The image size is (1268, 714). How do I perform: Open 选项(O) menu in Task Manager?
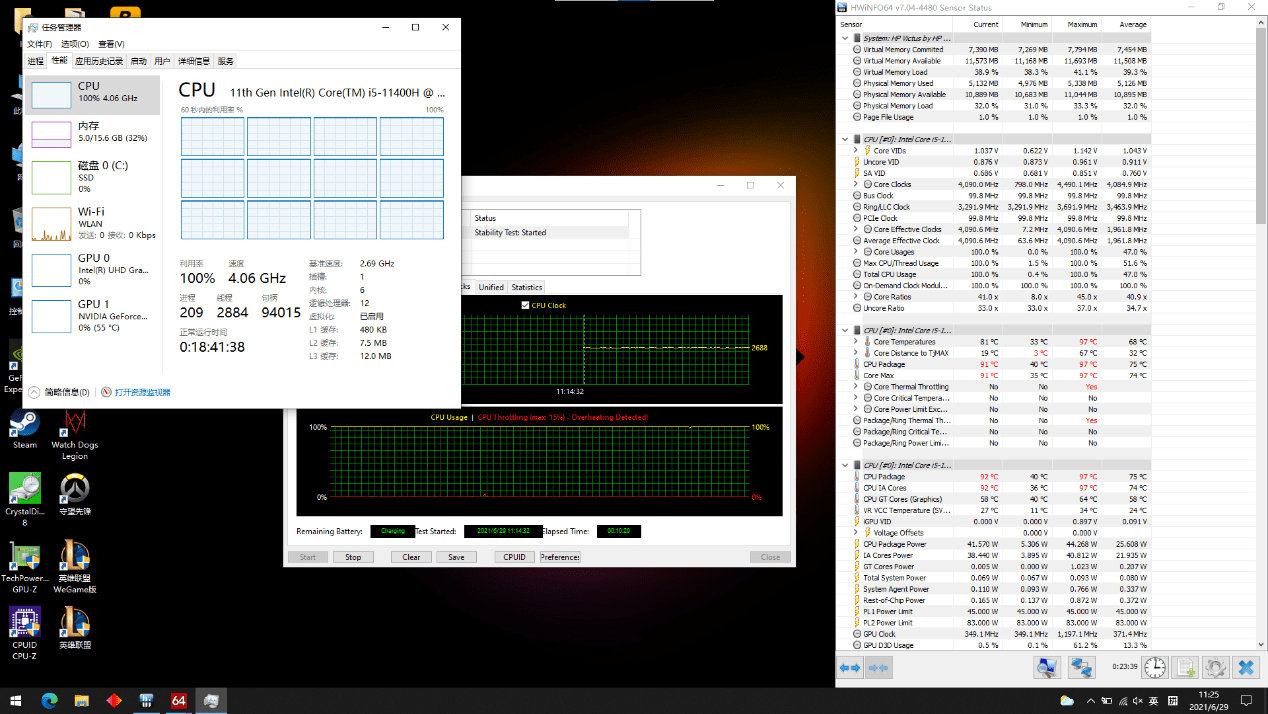[75, 44]
